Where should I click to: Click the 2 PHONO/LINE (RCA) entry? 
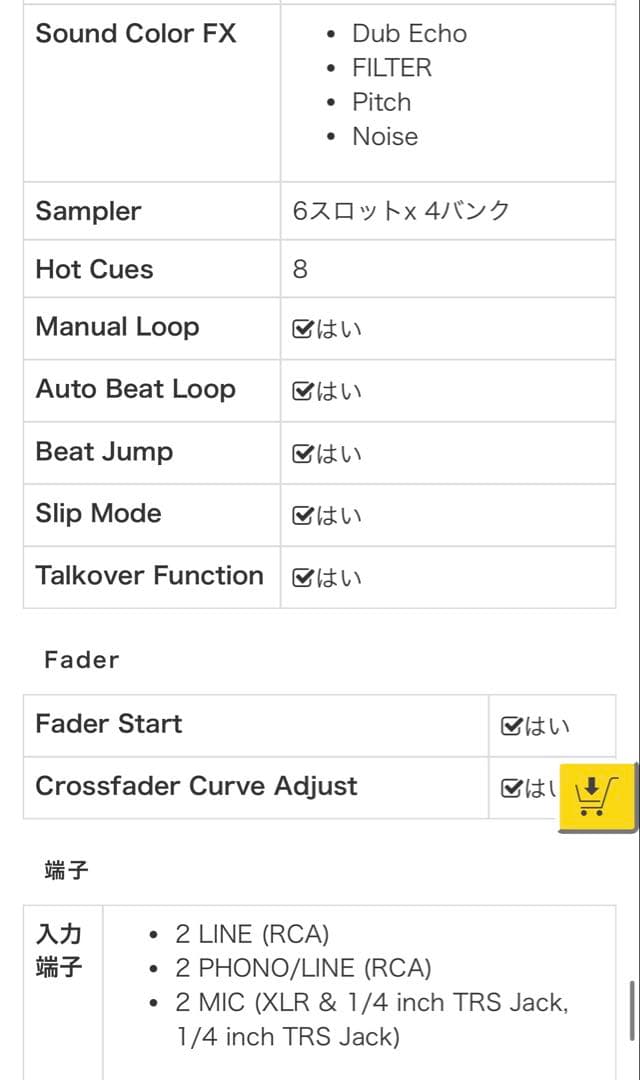click(303, 968)
